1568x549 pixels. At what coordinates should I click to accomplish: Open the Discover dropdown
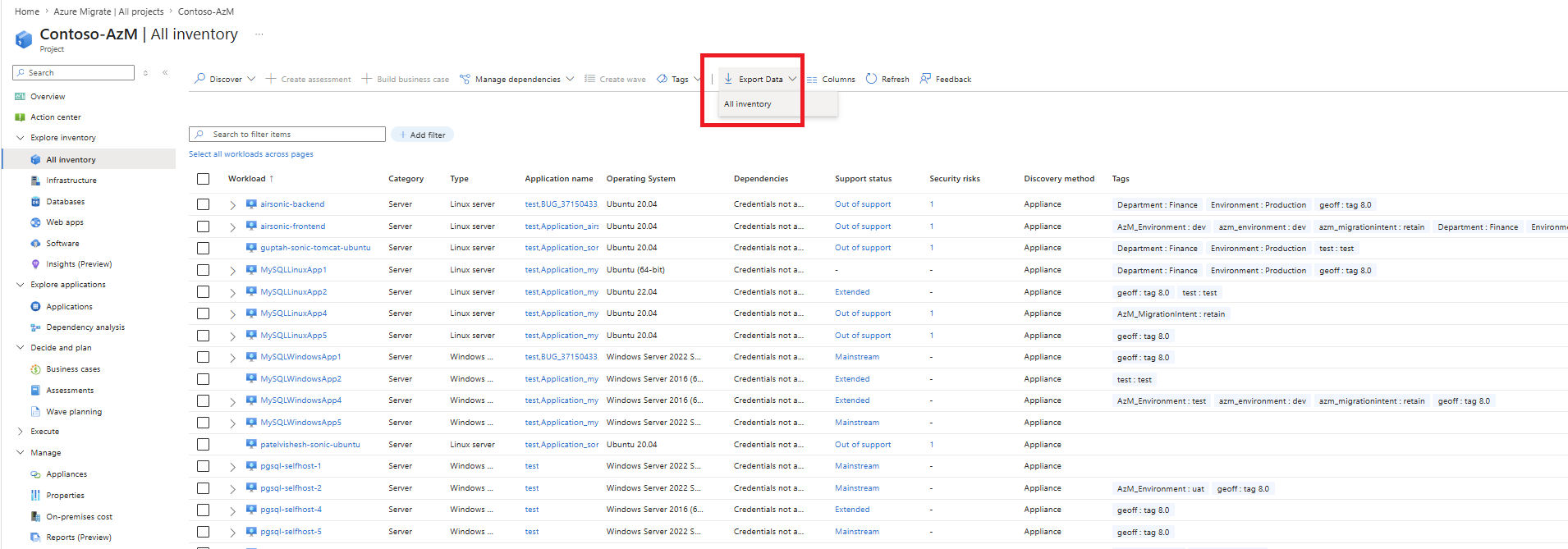tap(225, 80)
